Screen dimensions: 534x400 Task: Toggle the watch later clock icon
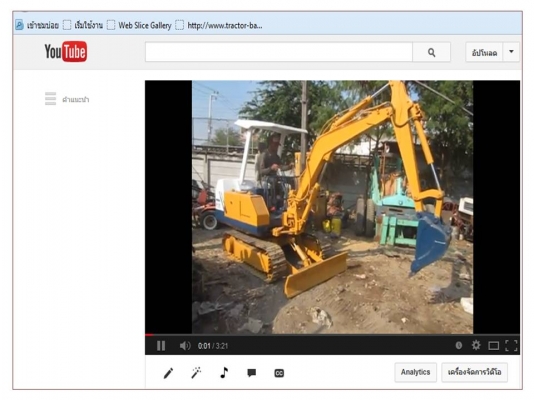point(459,346)
